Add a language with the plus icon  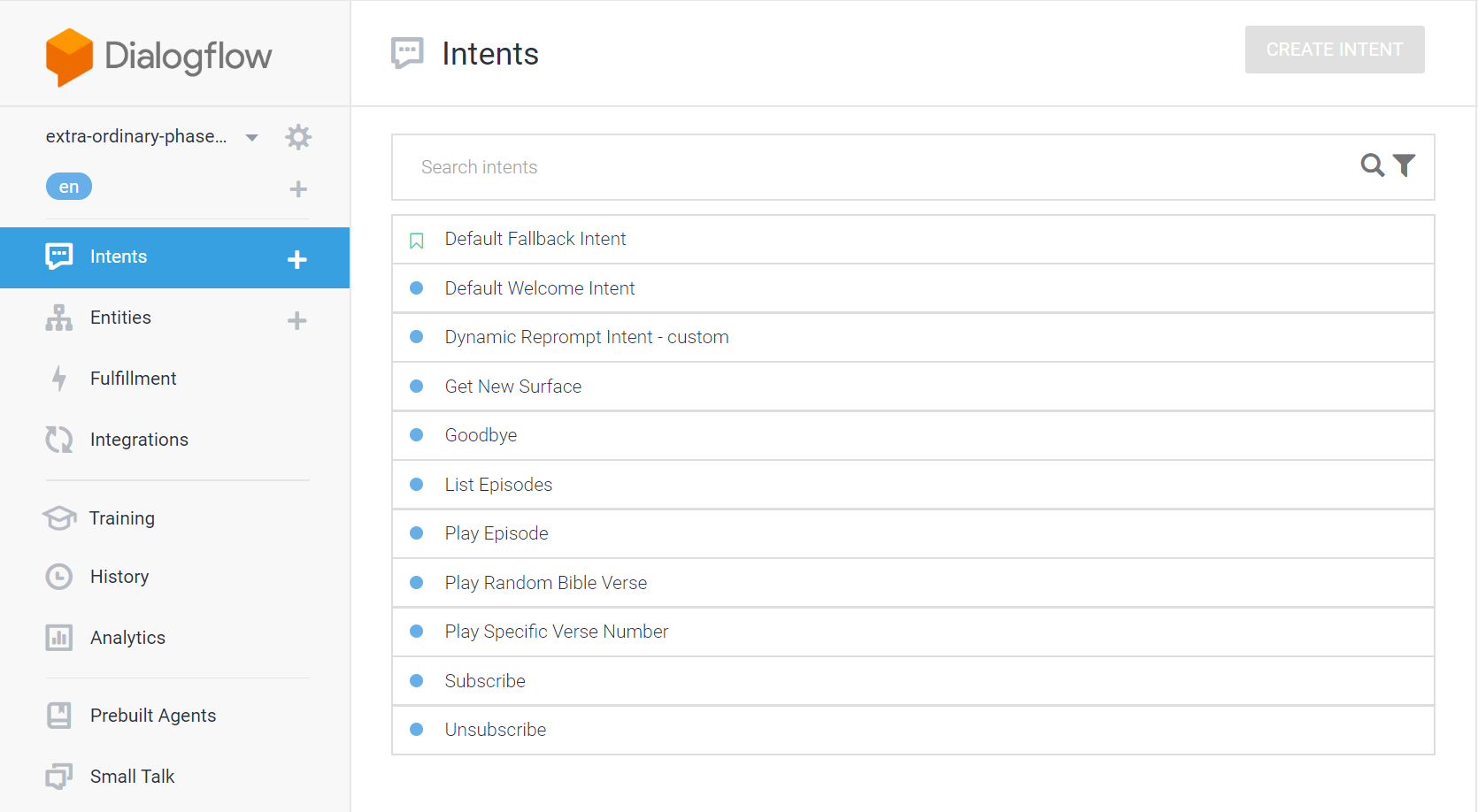point(298,188)
